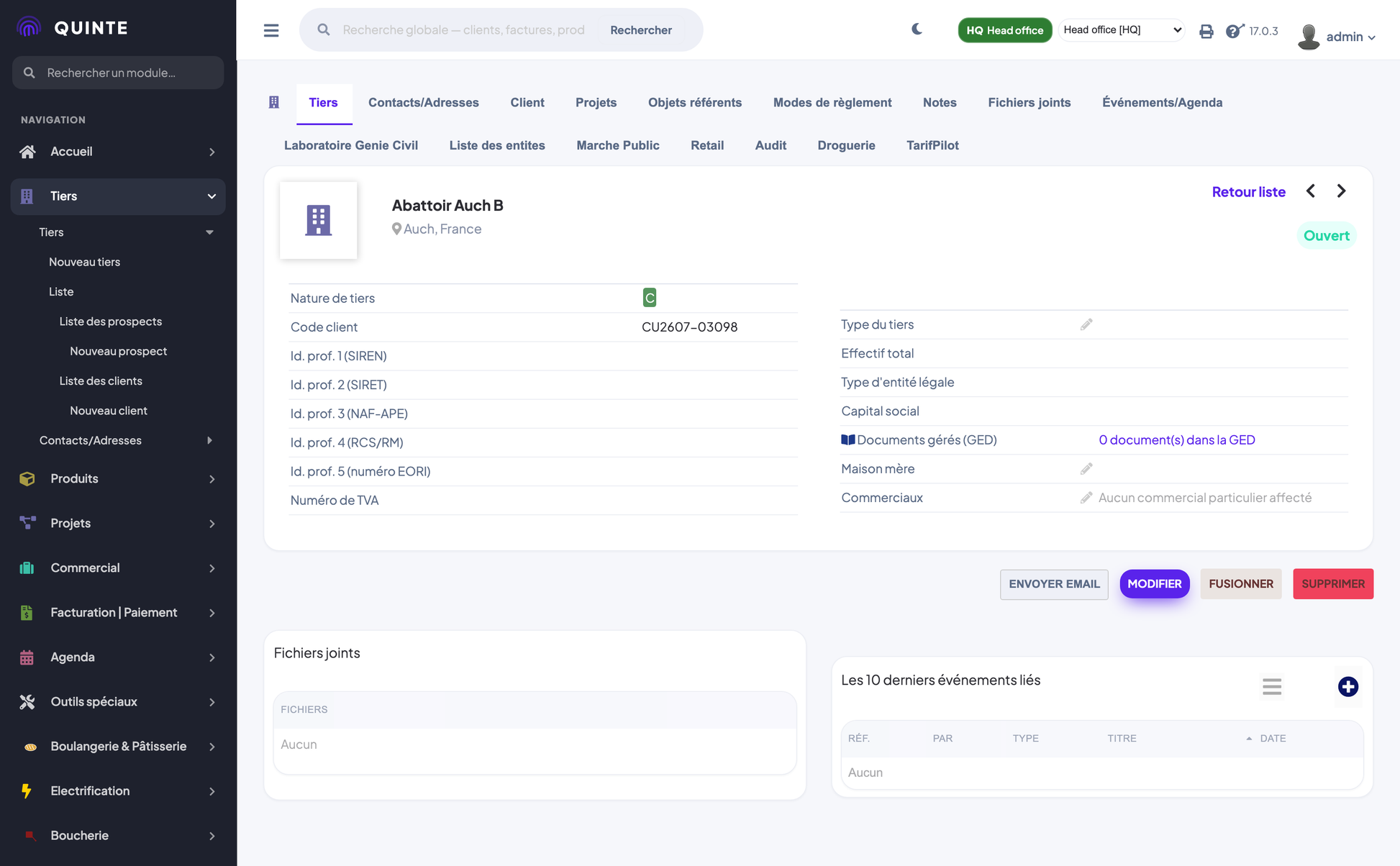Open the TarifPilot tab

tap(932, 145)
